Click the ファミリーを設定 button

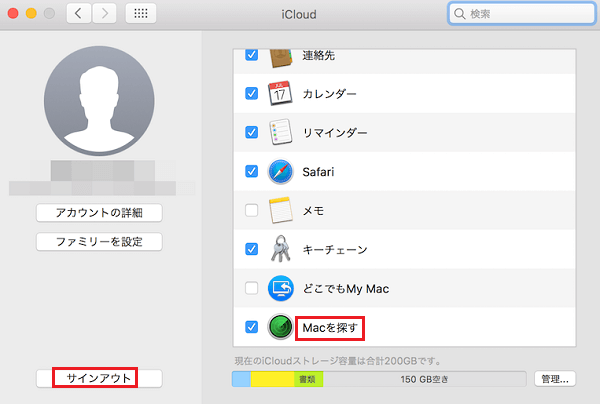tap(99, 242)
